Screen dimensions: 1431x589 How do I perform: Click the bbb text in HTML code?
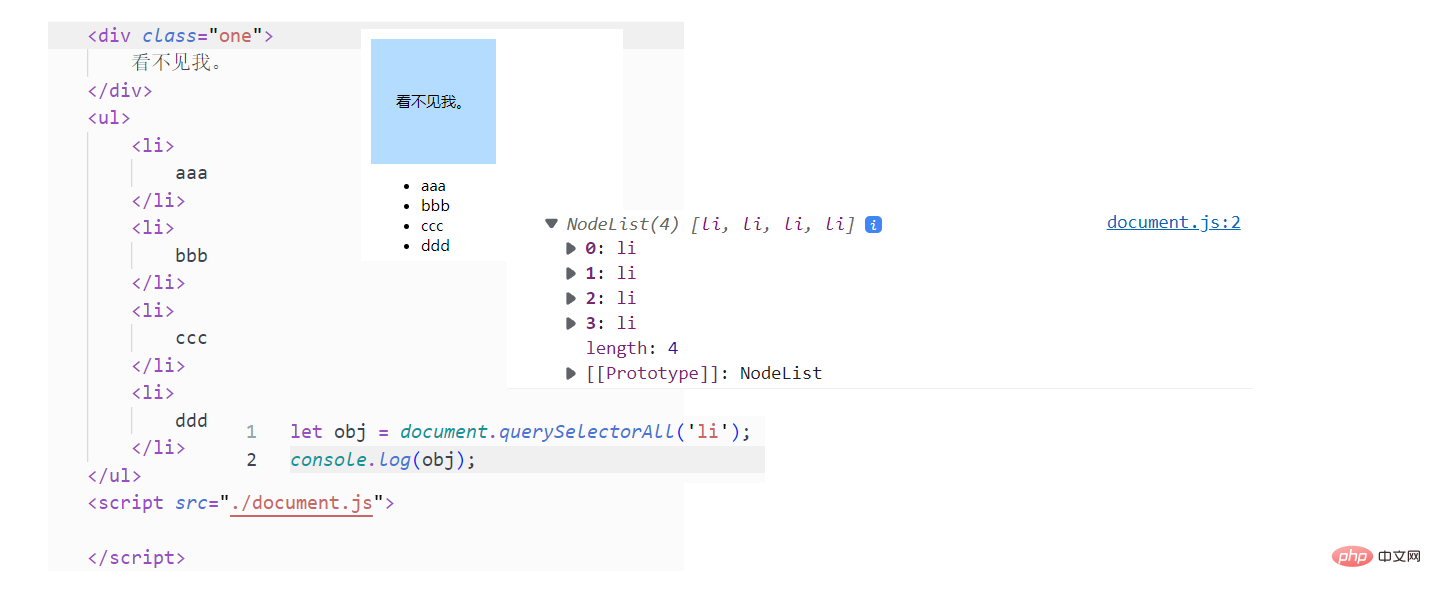tap(191, 255)
